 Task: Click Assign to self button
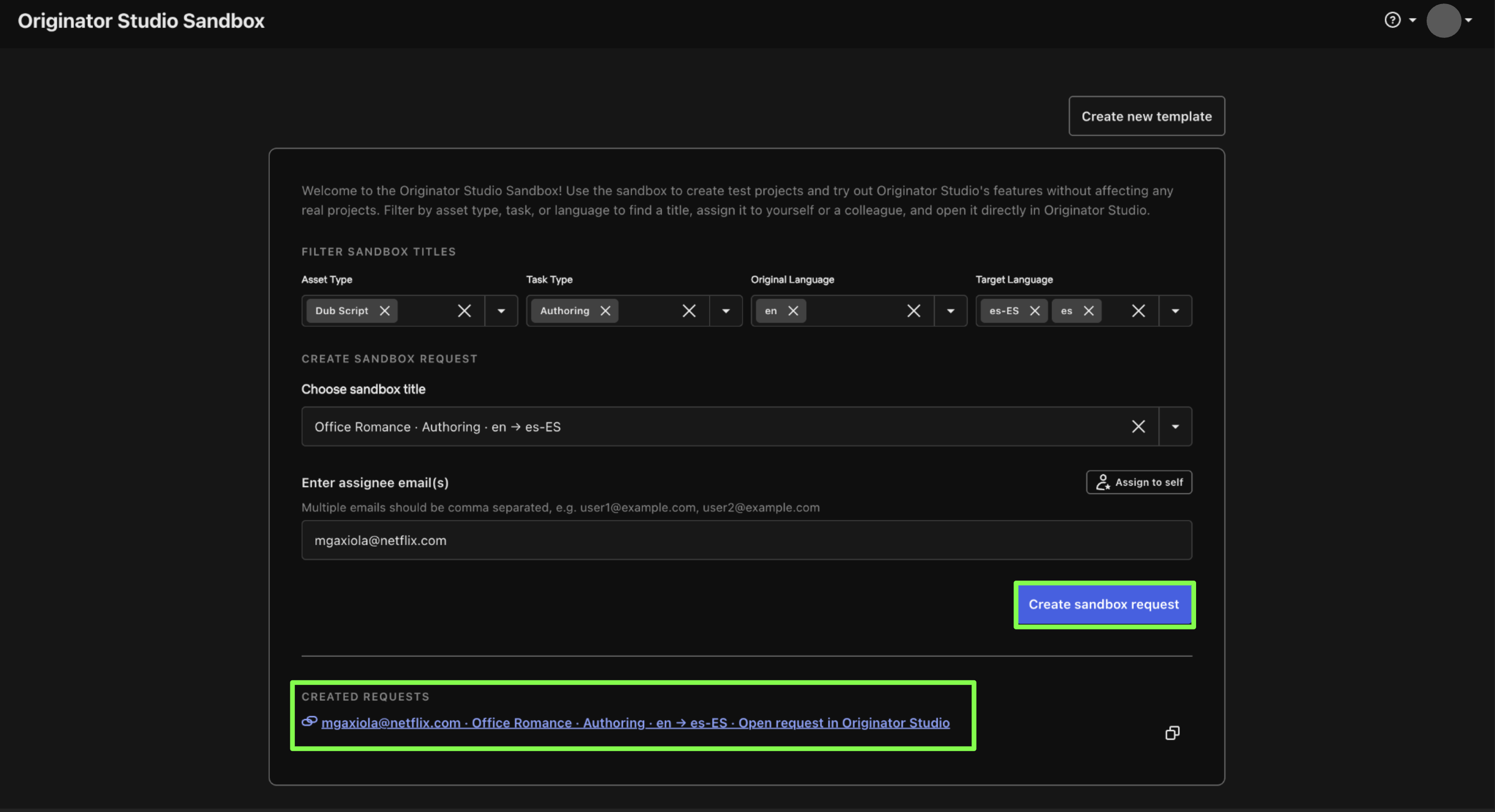tap(1139, 482)
